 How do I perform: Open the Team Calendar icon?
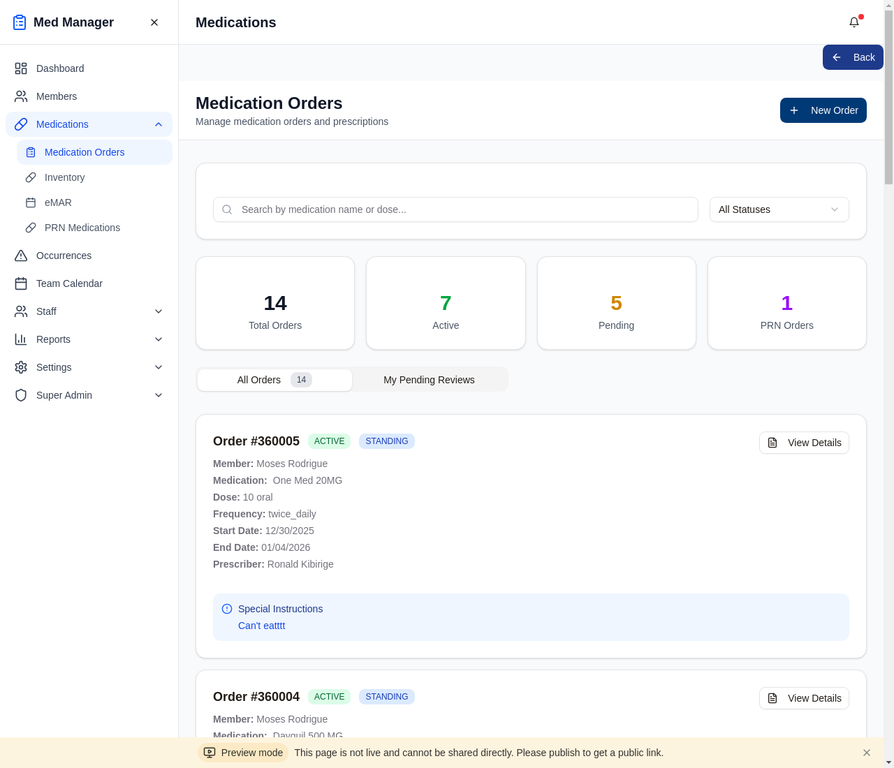[x=21, y=283]
